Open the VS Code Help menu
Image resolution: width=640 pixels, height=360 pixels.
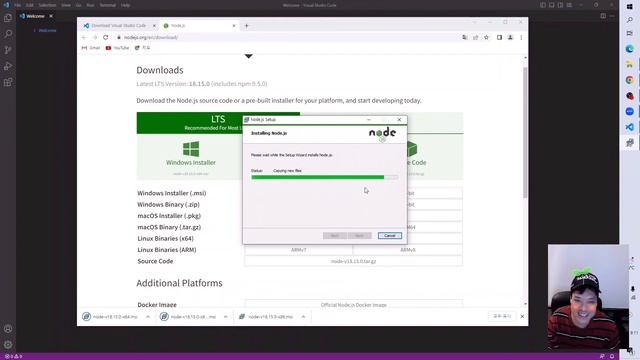pos(125,5)
